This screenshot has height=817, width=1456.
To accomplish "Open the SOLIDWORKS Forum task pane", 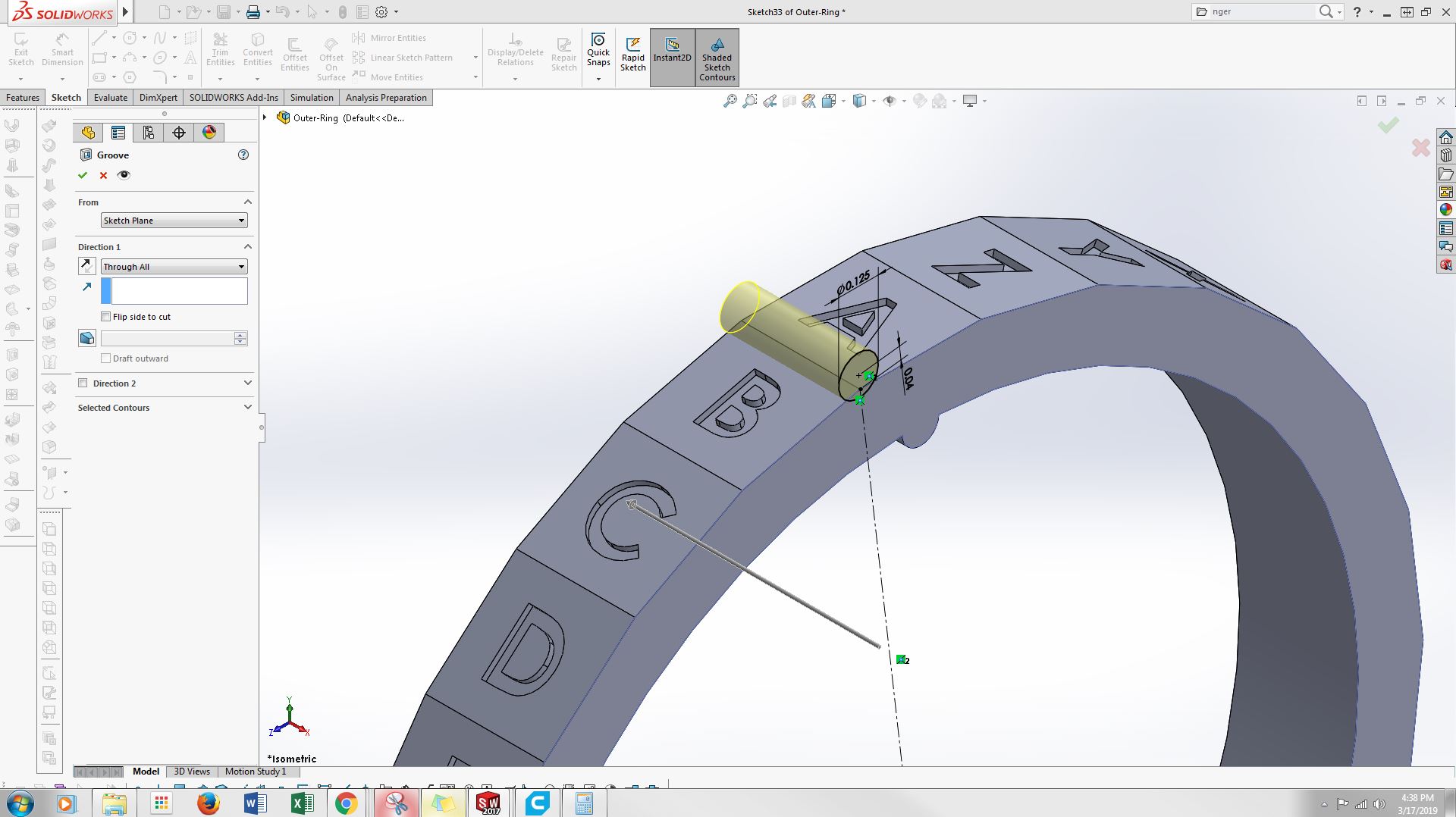I will (x=1446, y=246).
